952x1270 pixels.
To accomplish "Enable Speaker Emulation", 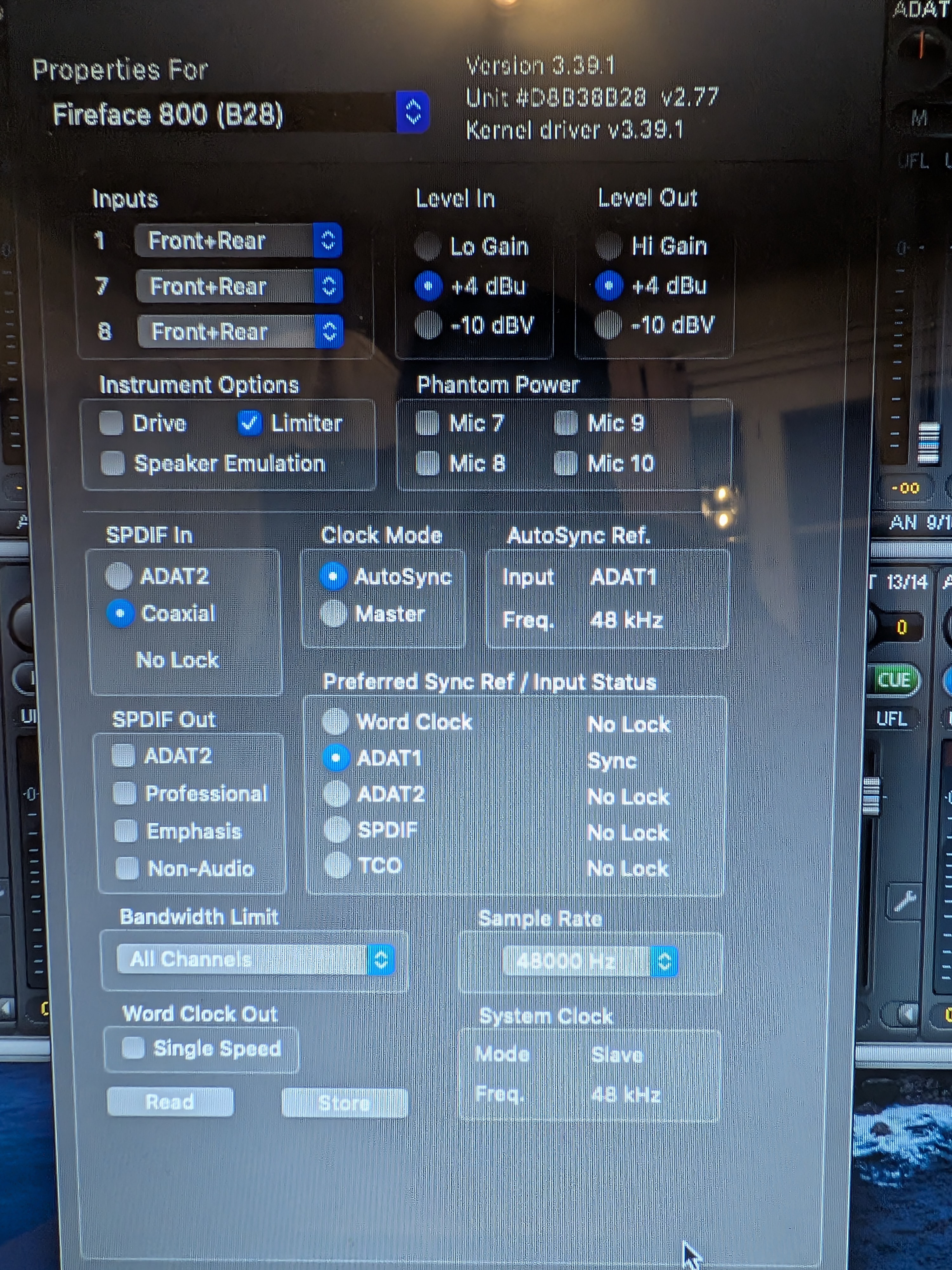I will [112, 463].
